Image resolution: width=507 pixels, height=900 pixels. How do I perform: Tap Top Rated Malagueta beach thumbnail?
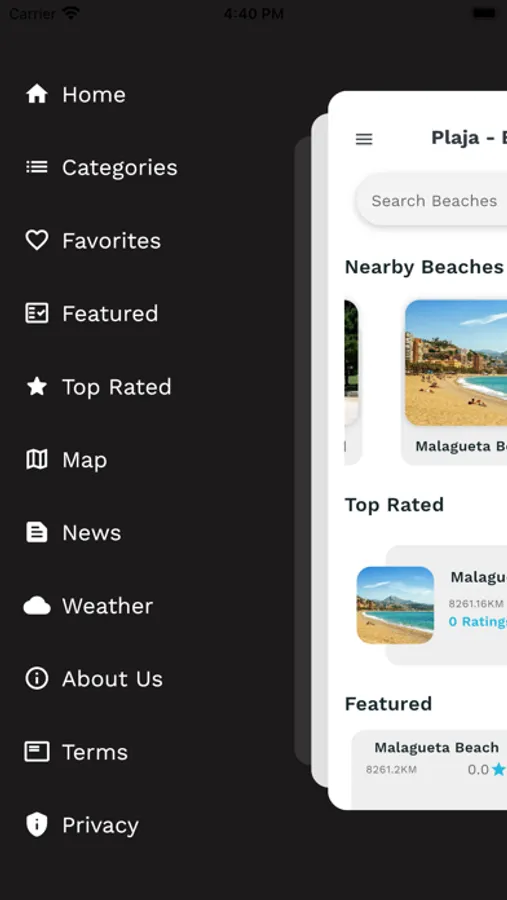pyautogui.click(x=395, y=605)
